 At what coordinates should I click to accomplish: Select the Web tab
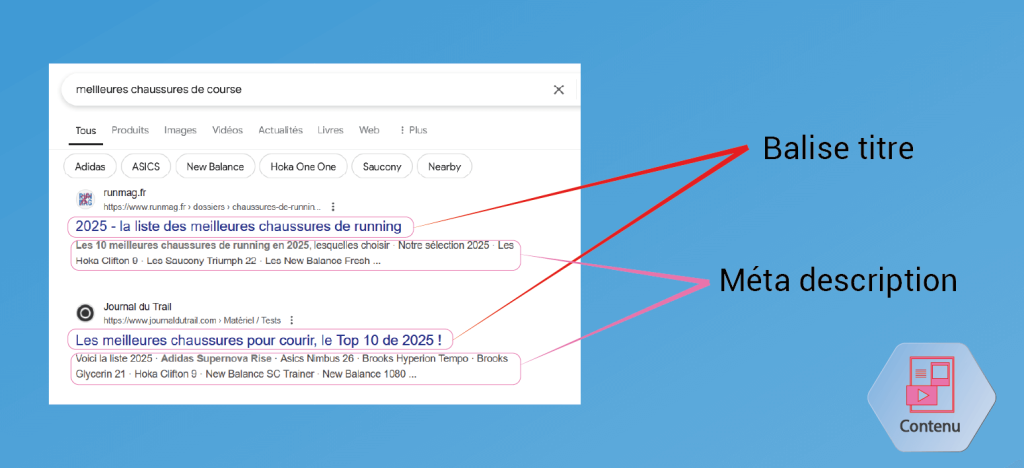coord(369,130)
